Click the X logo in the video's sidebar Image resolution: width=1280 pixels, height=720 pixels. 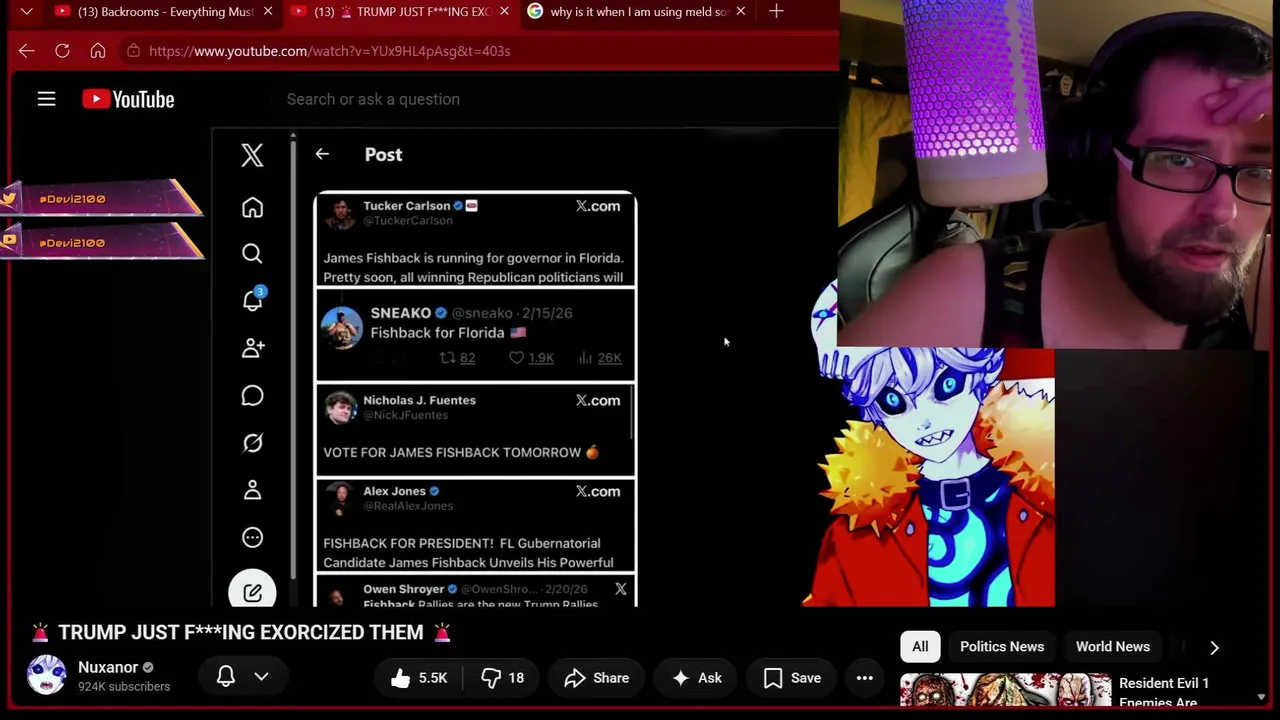[x=252, y=154]
